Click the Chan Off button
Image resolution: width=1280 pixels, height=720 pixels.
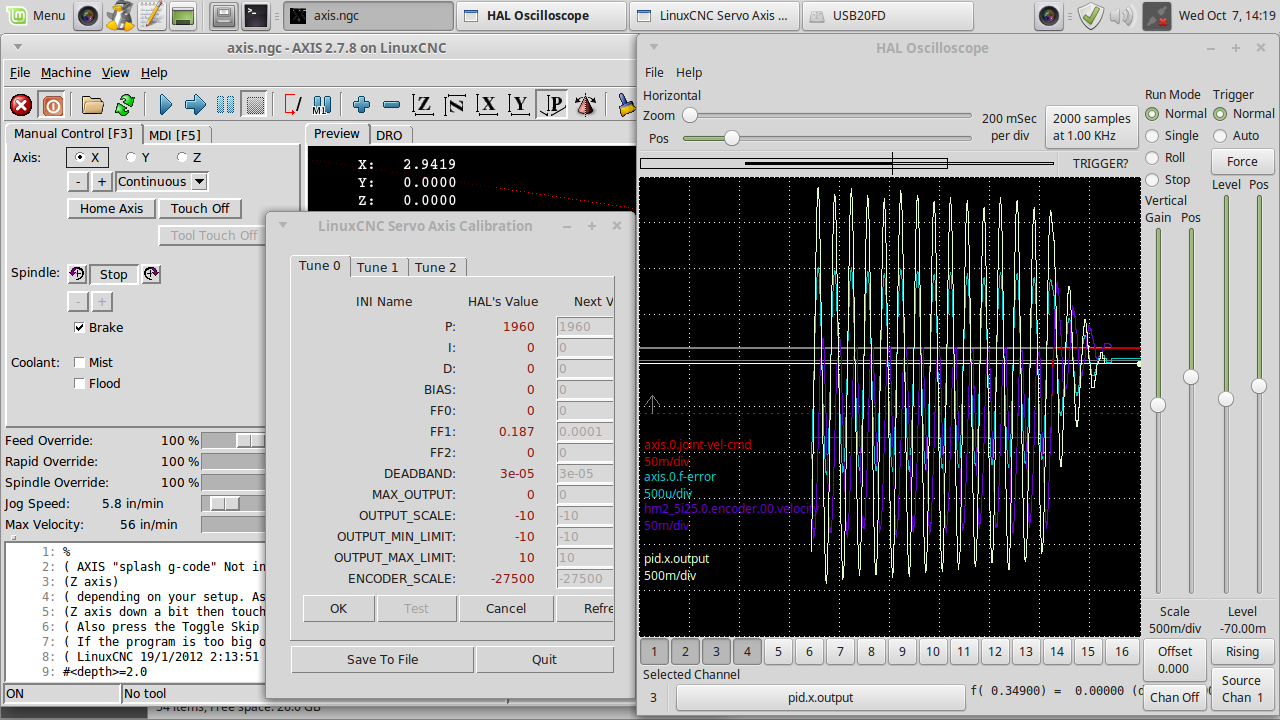[1175, 697]
